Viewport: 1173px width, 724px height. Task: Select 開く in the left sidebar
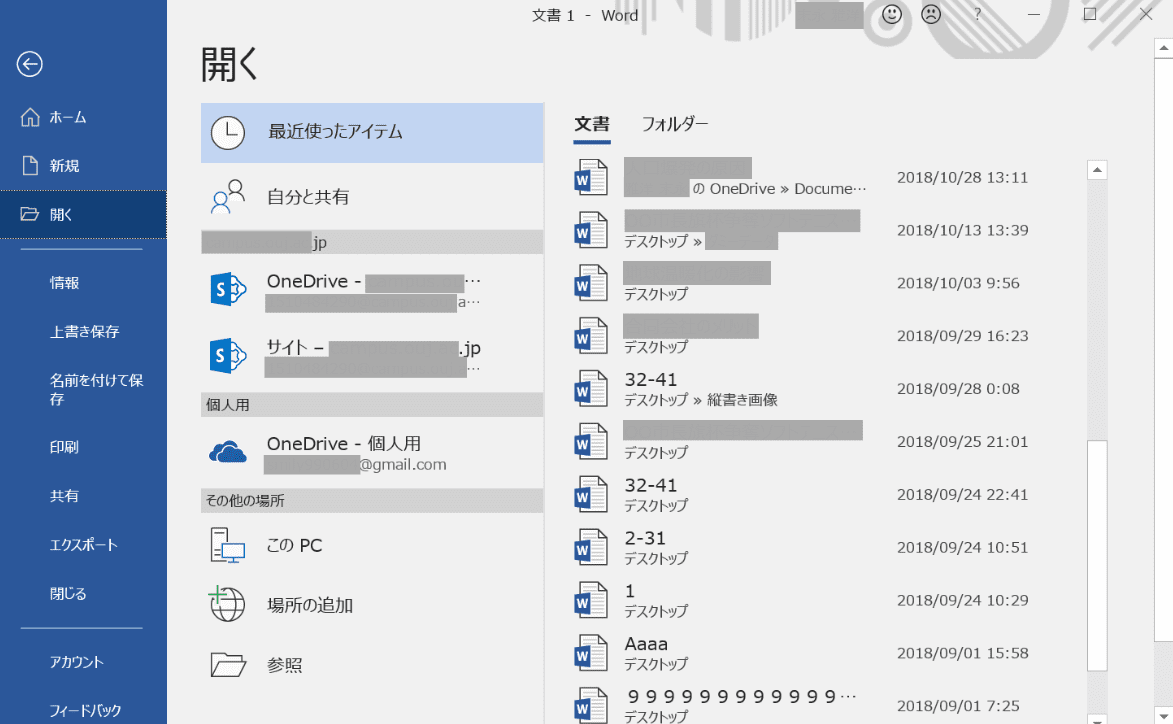(x=83, y=215)
